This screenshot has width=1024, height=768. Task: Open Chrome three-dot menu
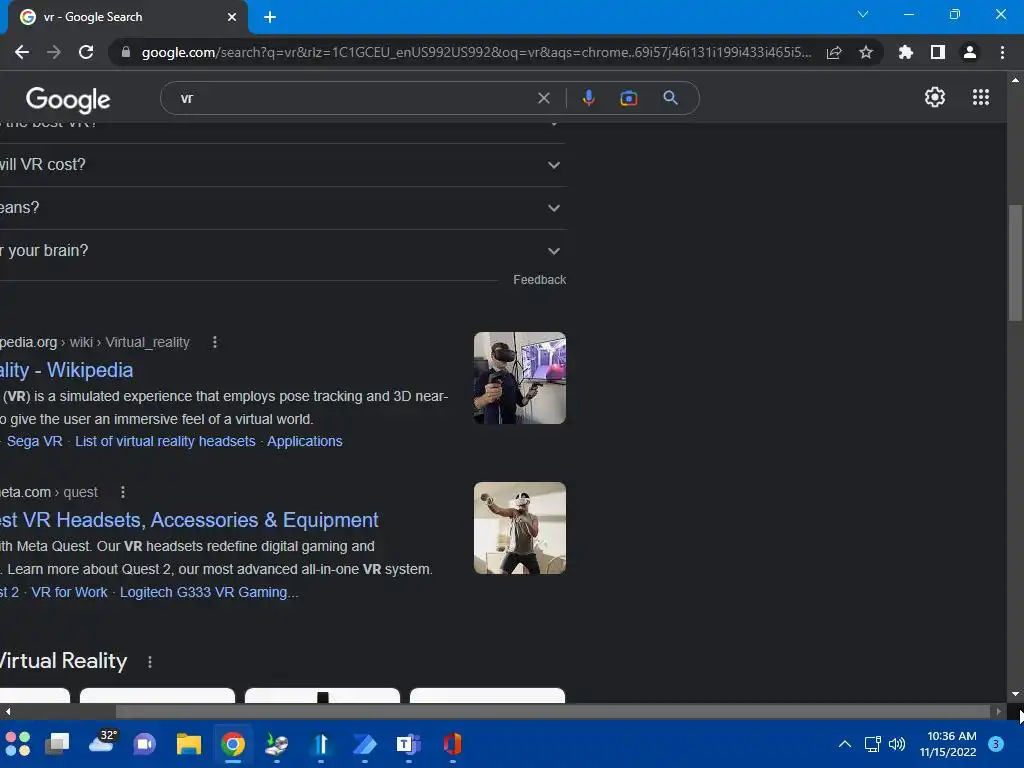click(x=1002, y=52)
